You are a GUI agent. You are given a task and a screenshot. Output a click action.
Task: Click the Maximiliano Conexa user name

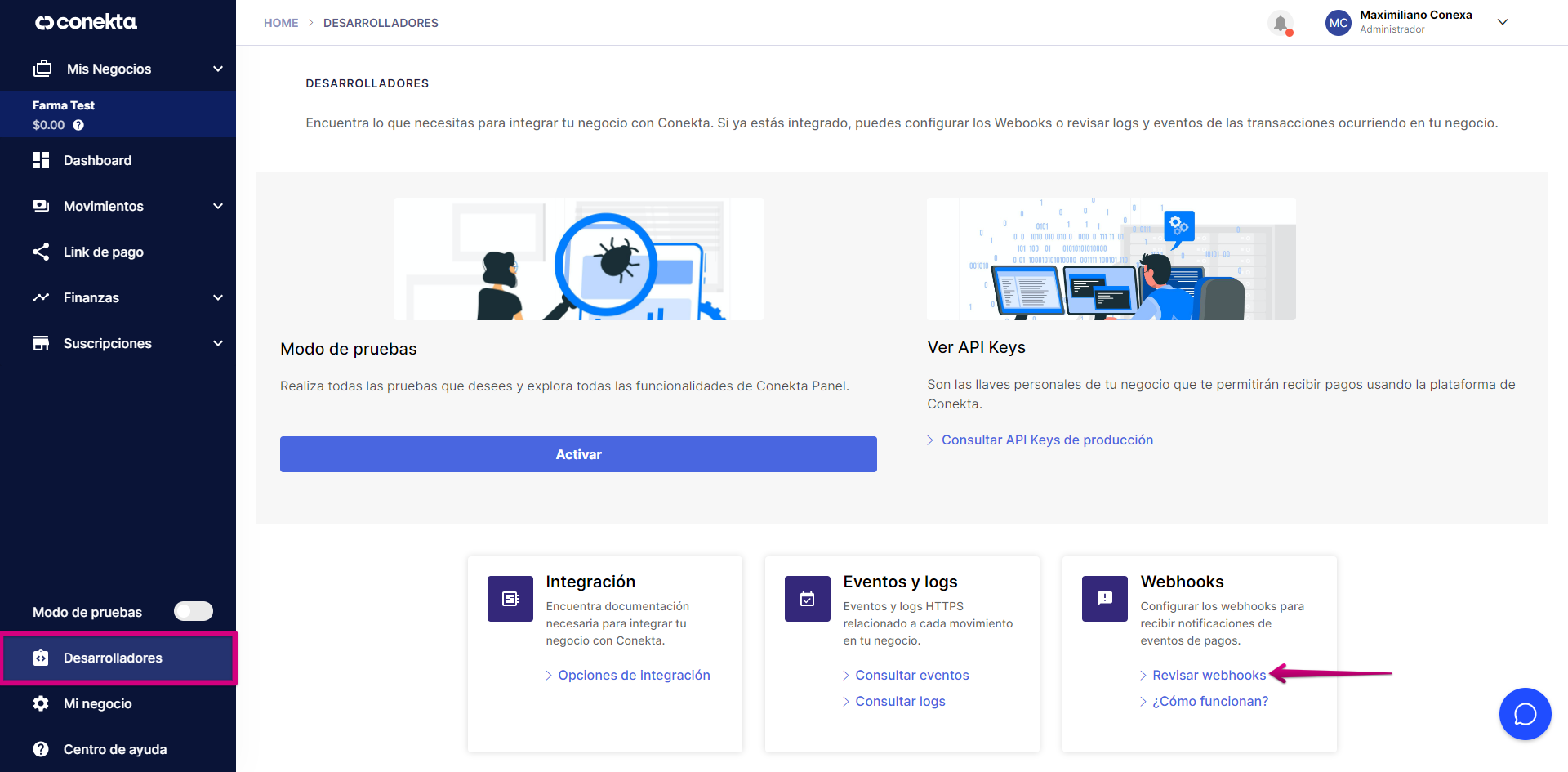(x=1415, y=15)
